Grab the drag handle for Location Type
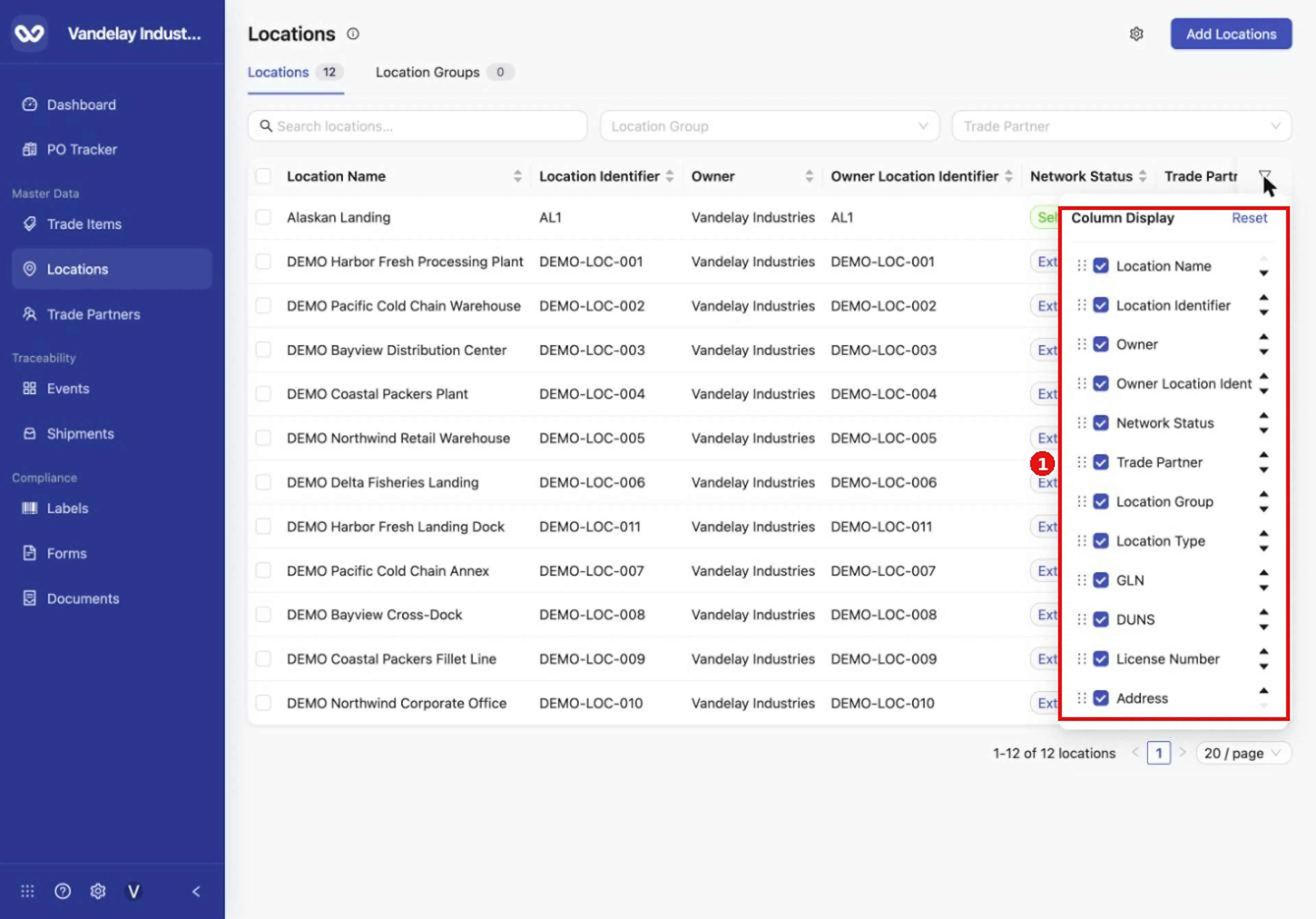 pyautogui.click(x=1081, y=541)
